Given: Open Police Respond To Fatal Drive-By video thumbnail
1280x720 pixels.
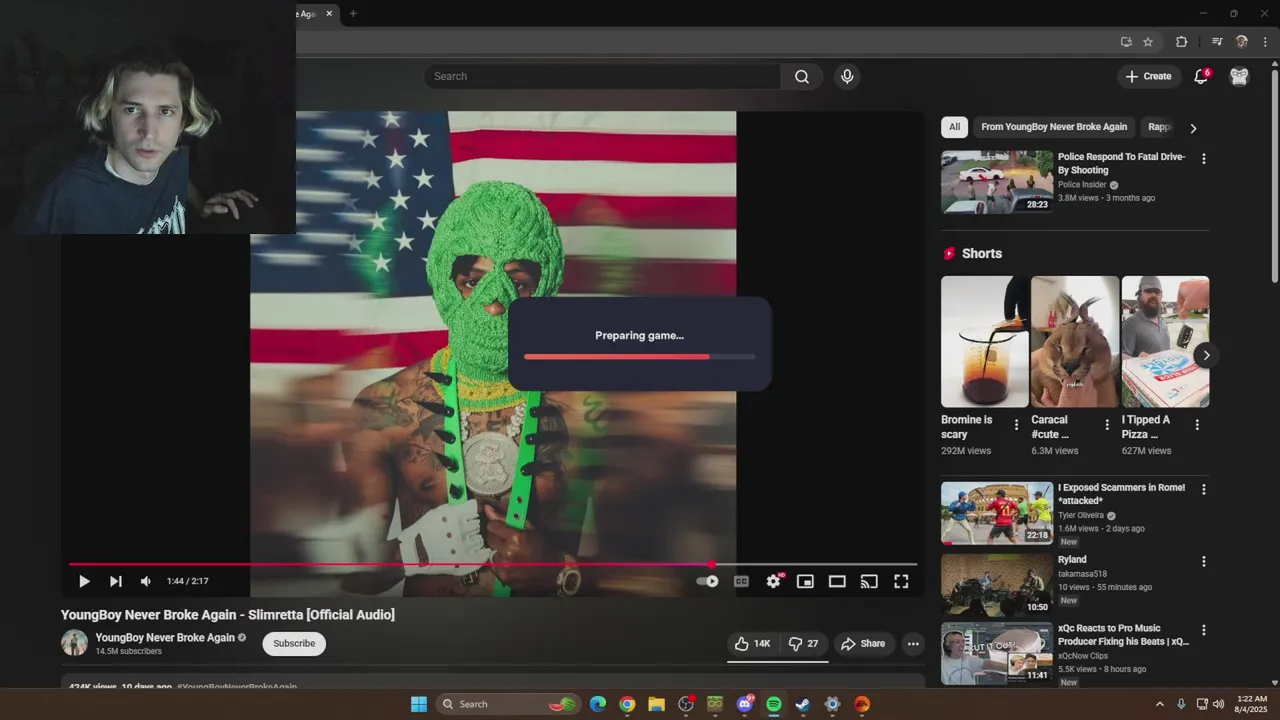Looking at the screenshot, I should coord(997,182).
